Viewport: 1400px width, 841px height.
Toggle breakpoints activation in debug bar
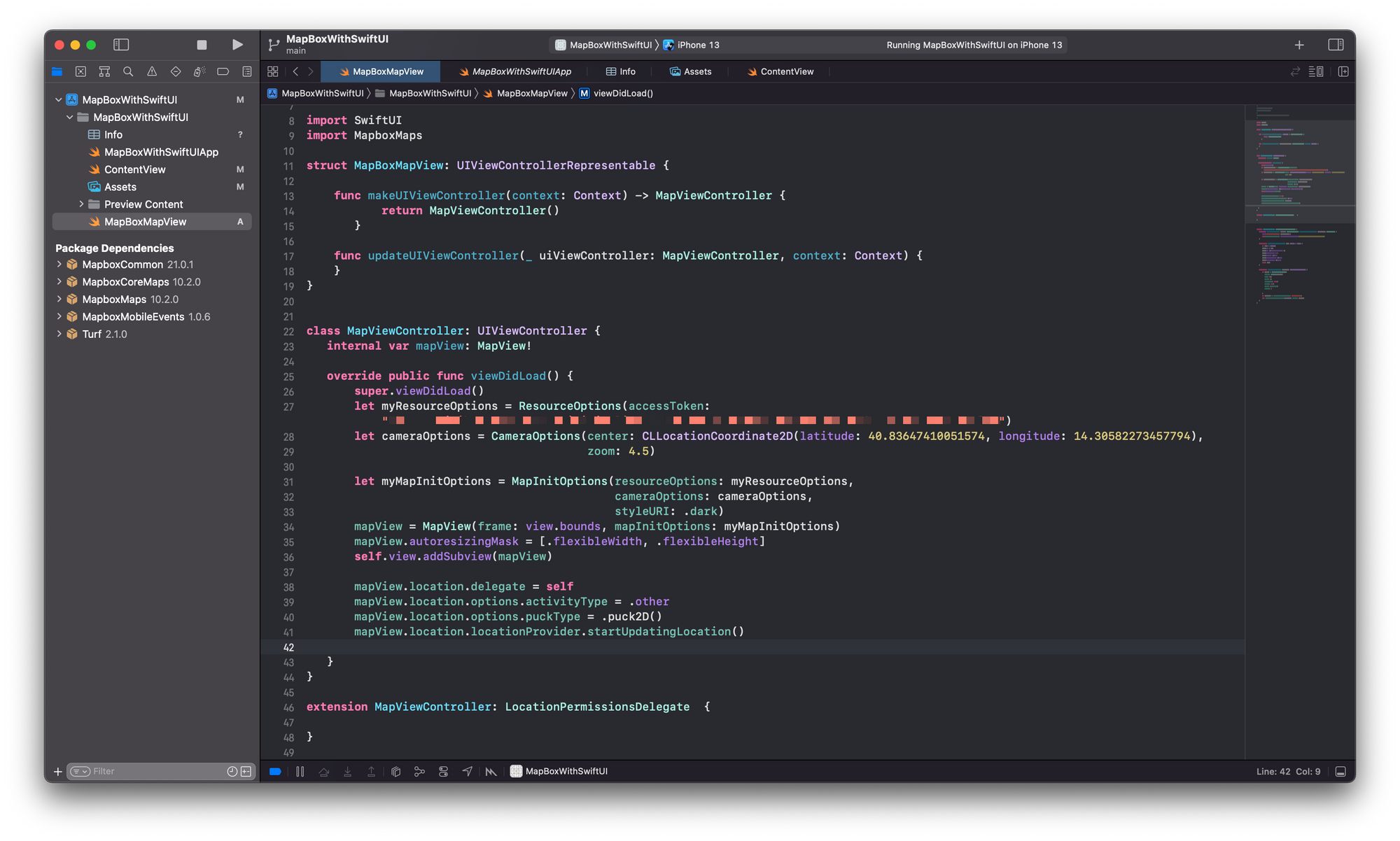pyautogui.click(x=275, y=771)
